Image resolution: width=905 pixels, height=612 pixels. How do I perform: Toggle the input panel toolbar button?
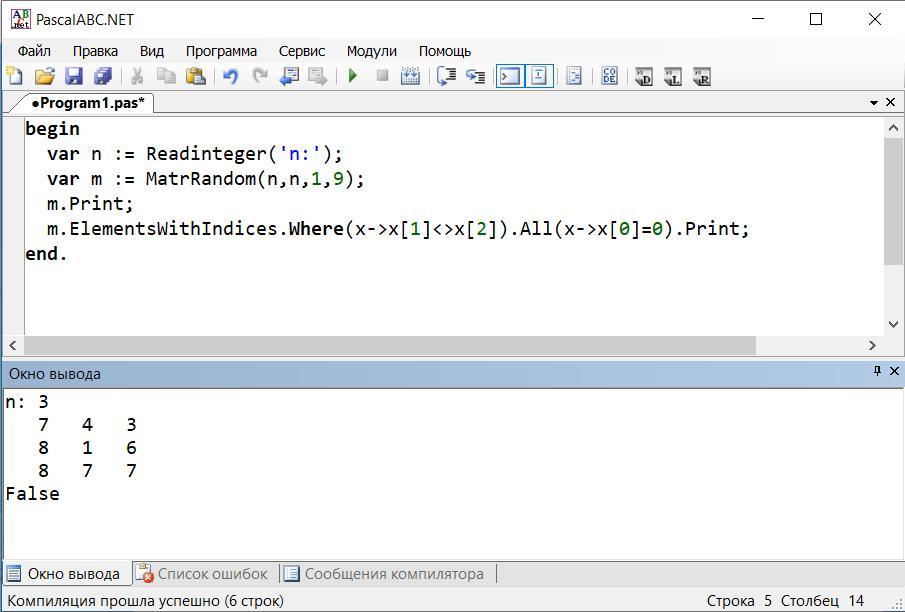click(539, 76)
